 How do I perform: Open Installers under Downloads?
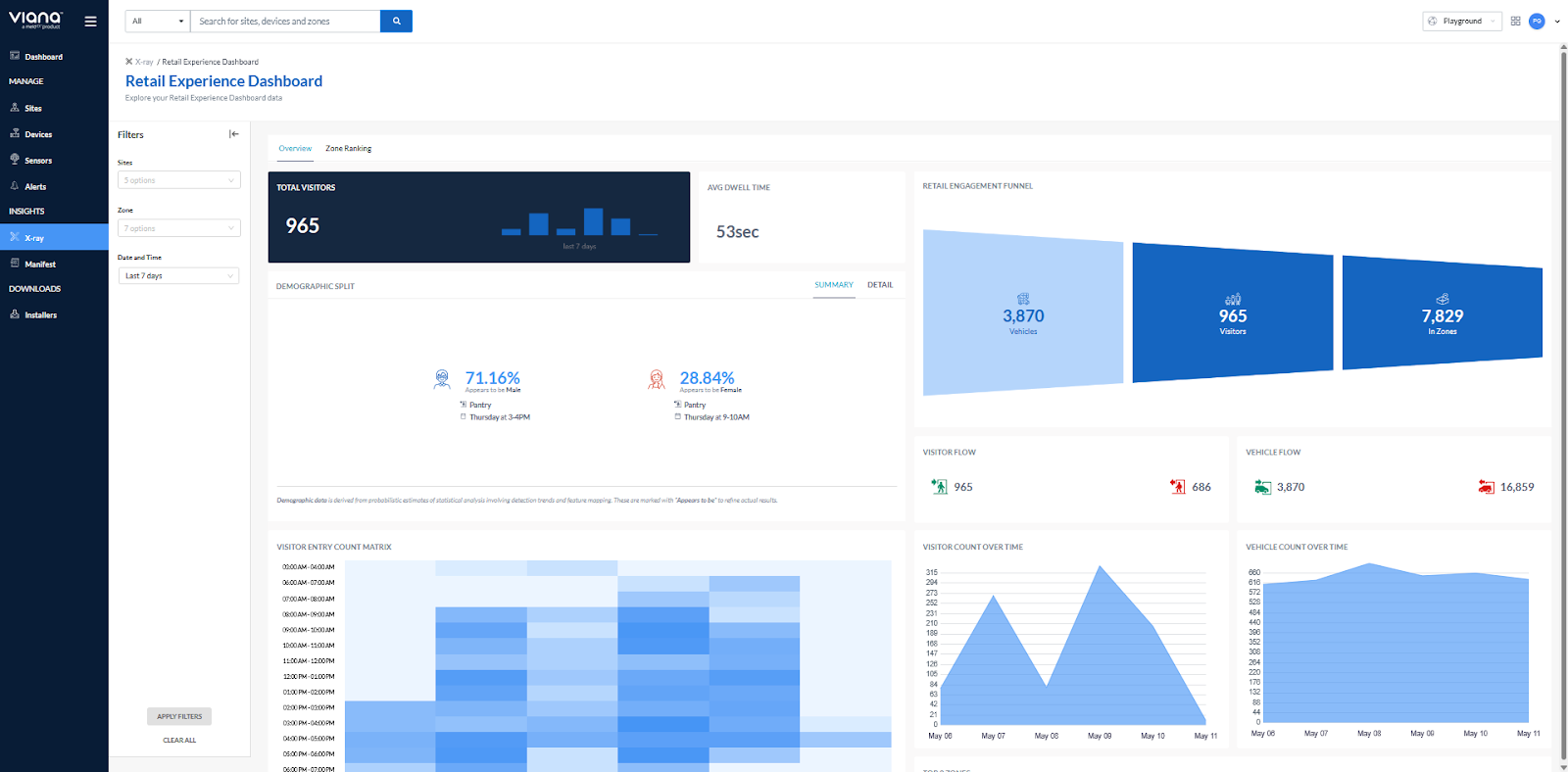[40, 315]
